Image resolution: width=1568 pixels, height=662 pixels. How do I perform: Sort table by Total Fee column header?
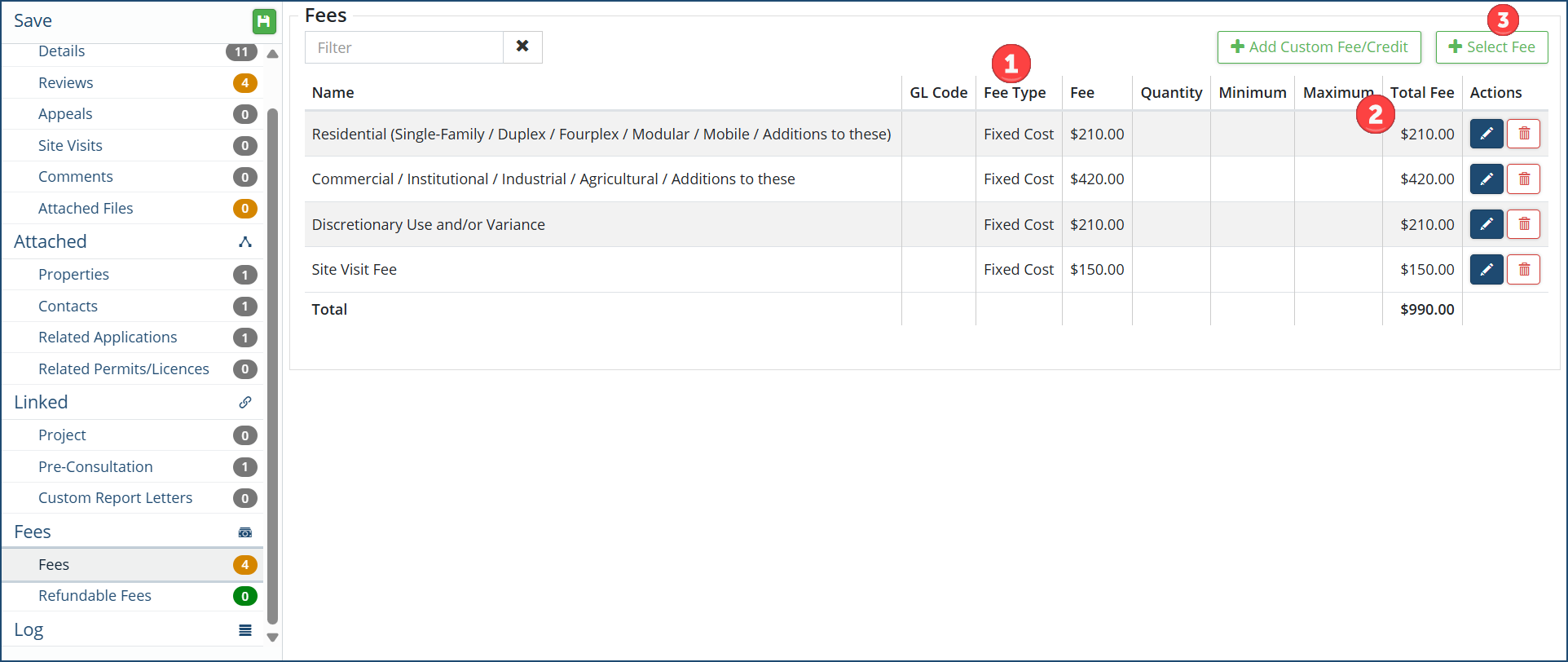click(1421, 92)
